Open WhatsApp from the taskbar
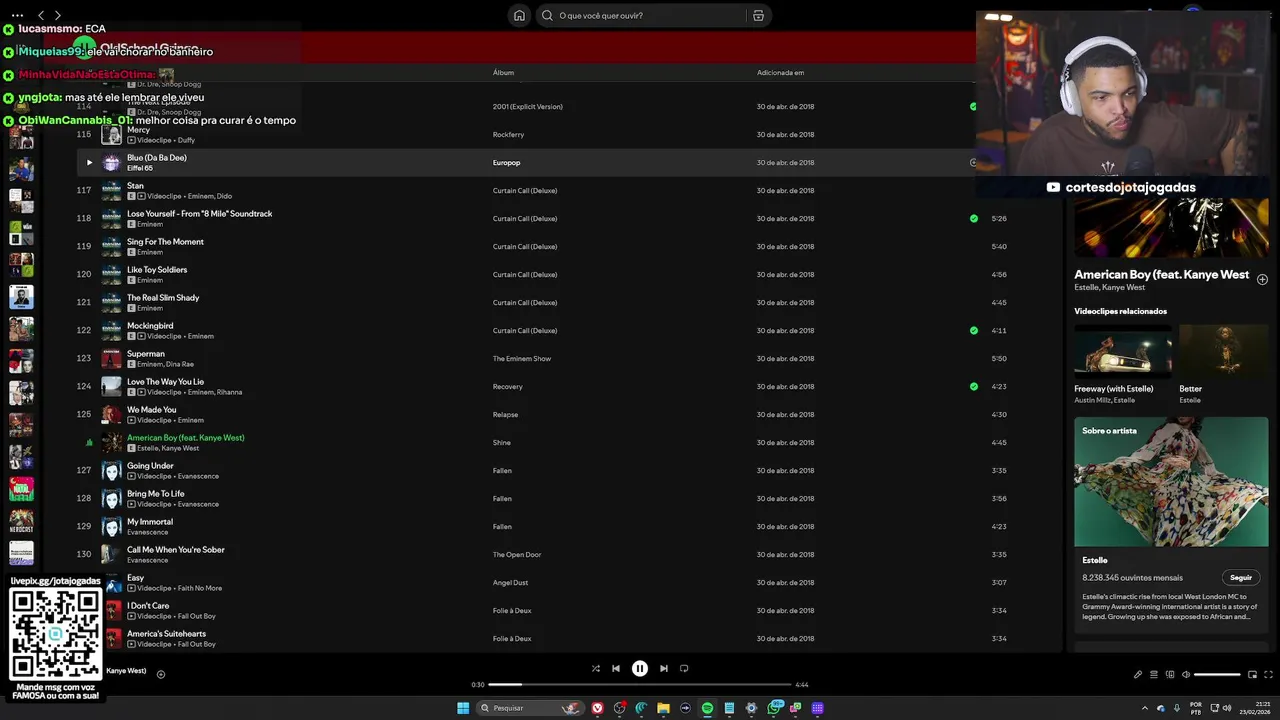 pos(775,708)
